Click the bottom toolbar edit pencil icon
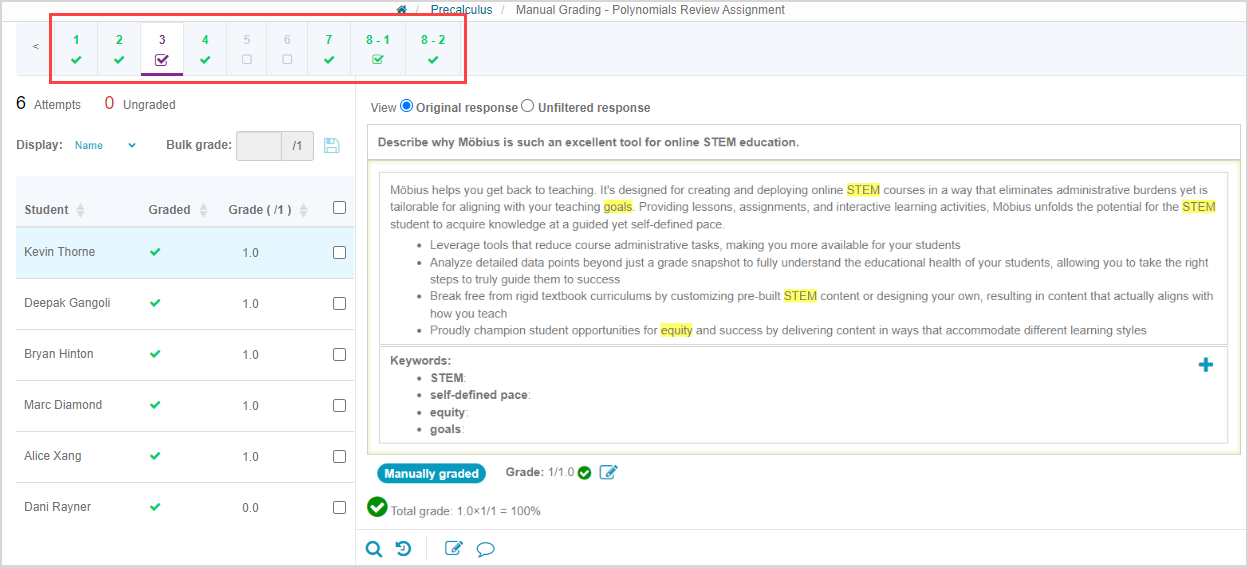The height and width of the screenshot is (568, 1248). click(453, 548)
